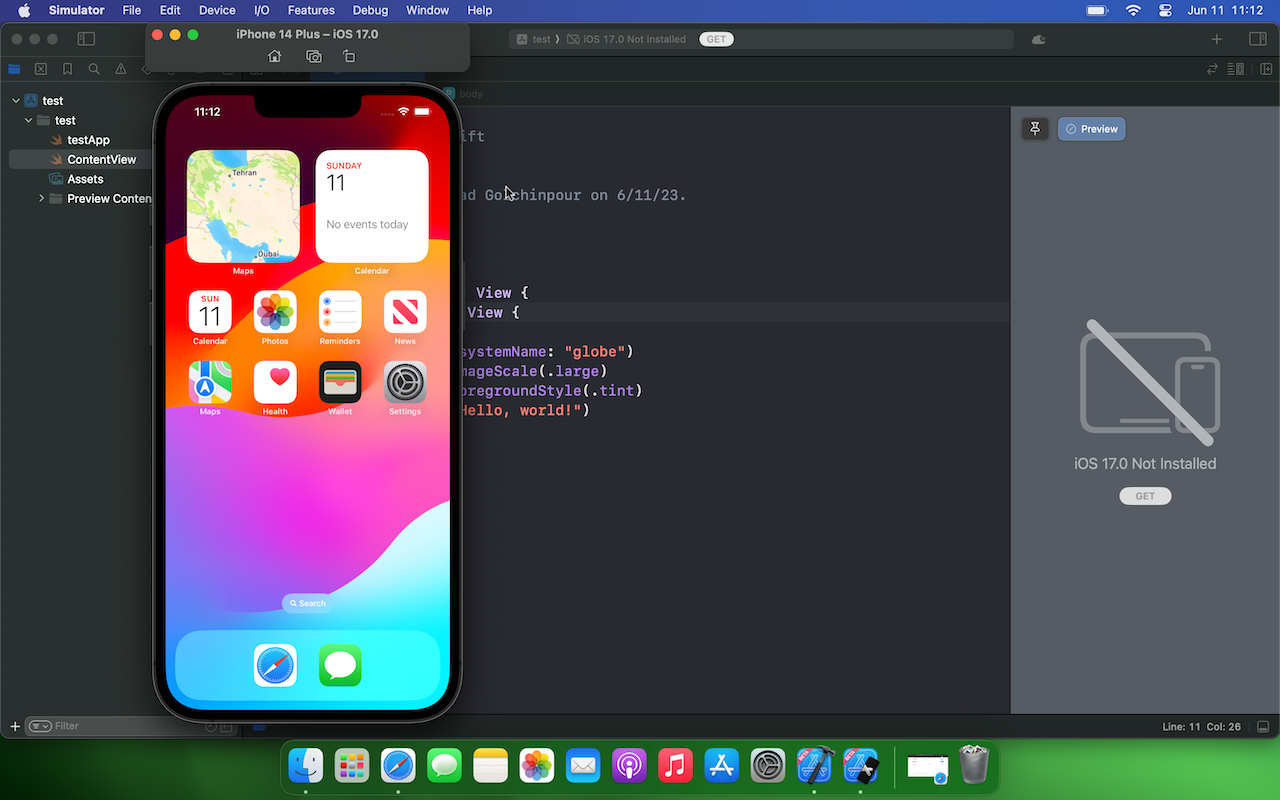Open editor options via minimap icon
The width and height of the screenshot is (1280, 800).
[1235, 69]
